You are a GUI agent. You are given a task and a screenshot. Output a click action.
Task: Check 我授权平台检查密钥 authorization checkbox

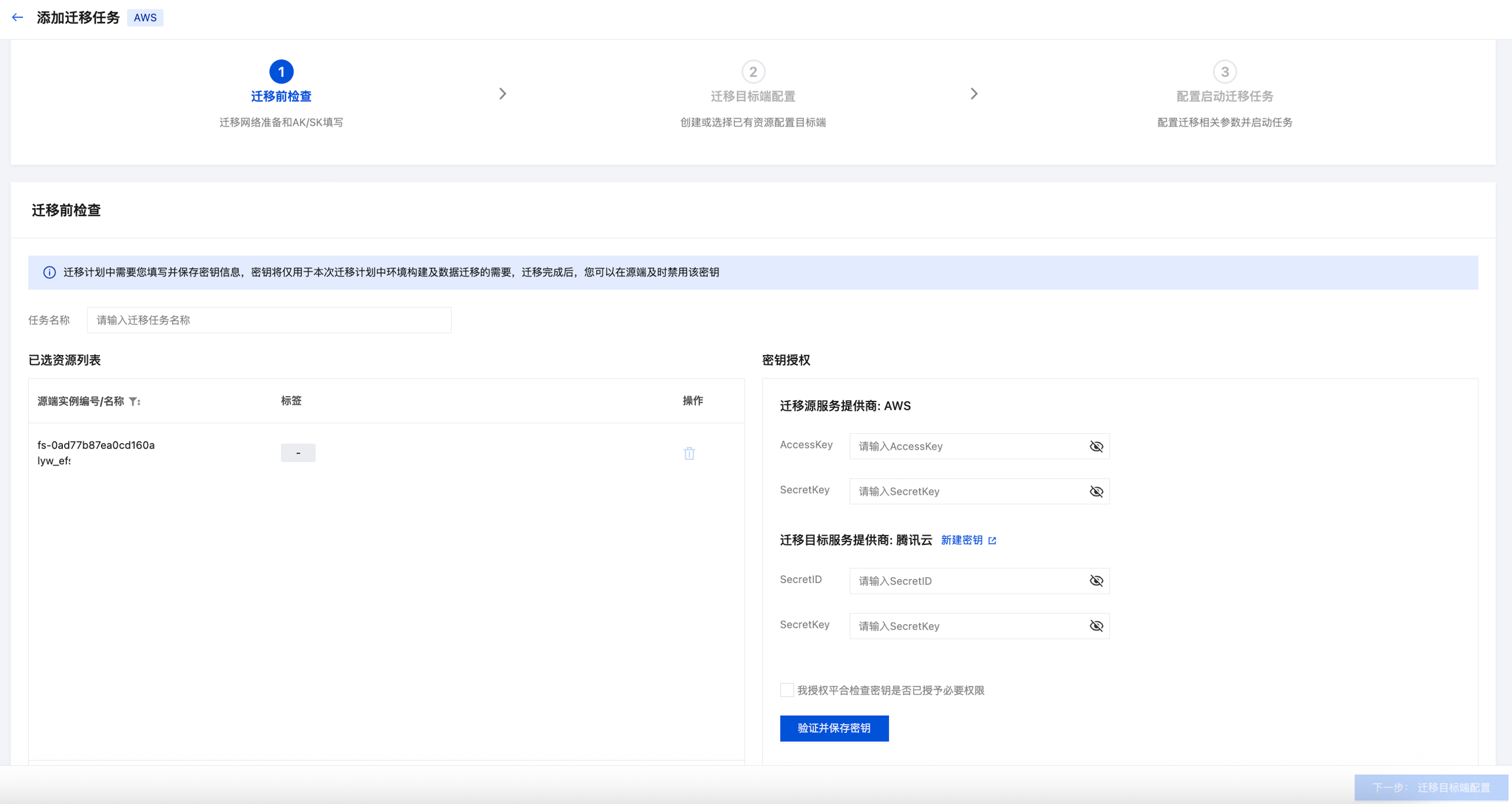(786, 690)
